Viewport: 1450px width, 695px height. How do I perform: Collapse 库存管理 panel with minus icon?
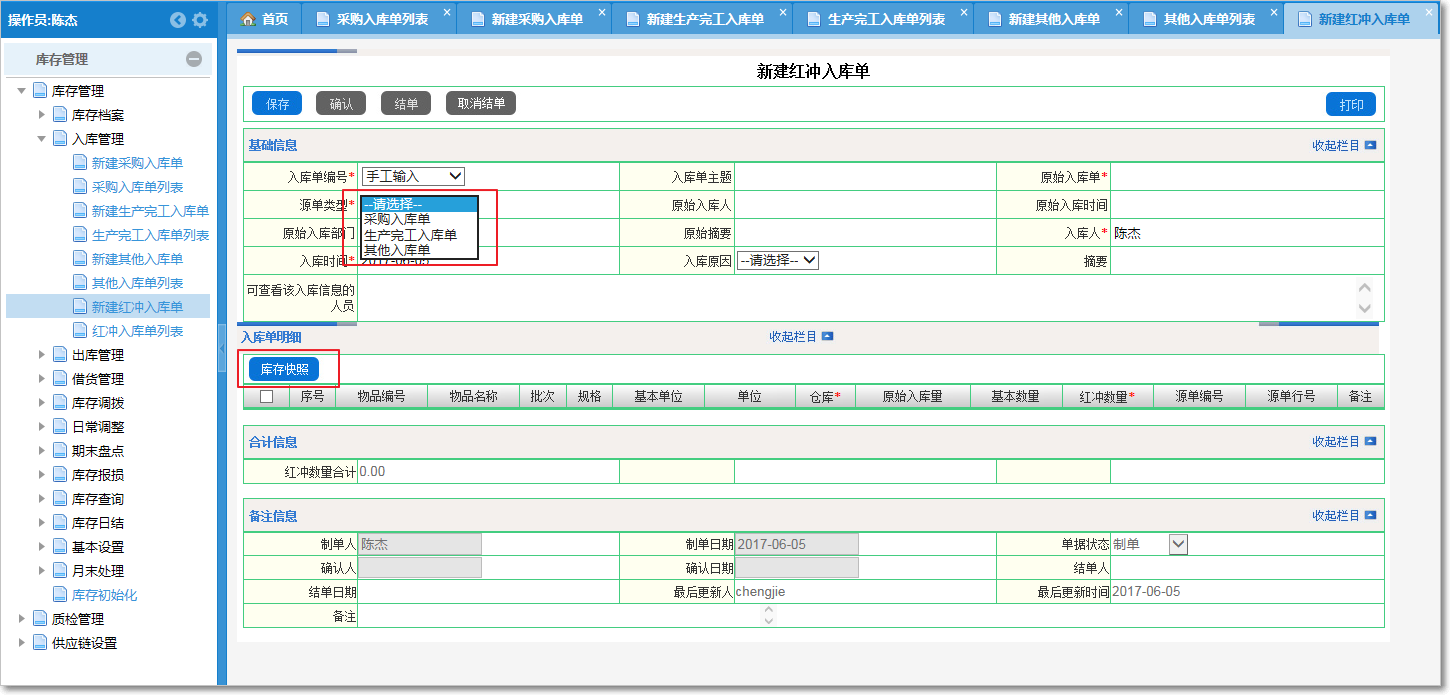194,60
